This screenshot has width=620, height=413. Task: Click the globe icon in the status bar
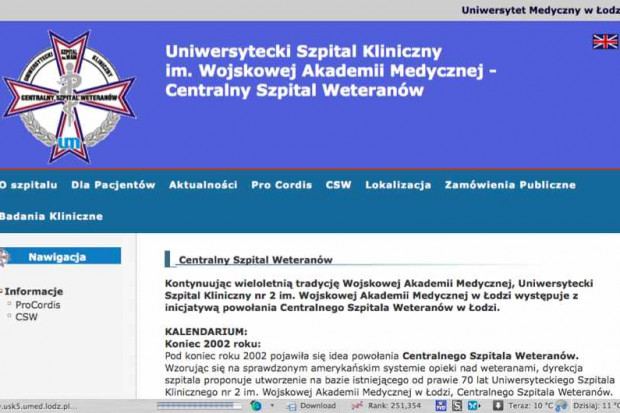pyautogui.click(x=256, y=405)
